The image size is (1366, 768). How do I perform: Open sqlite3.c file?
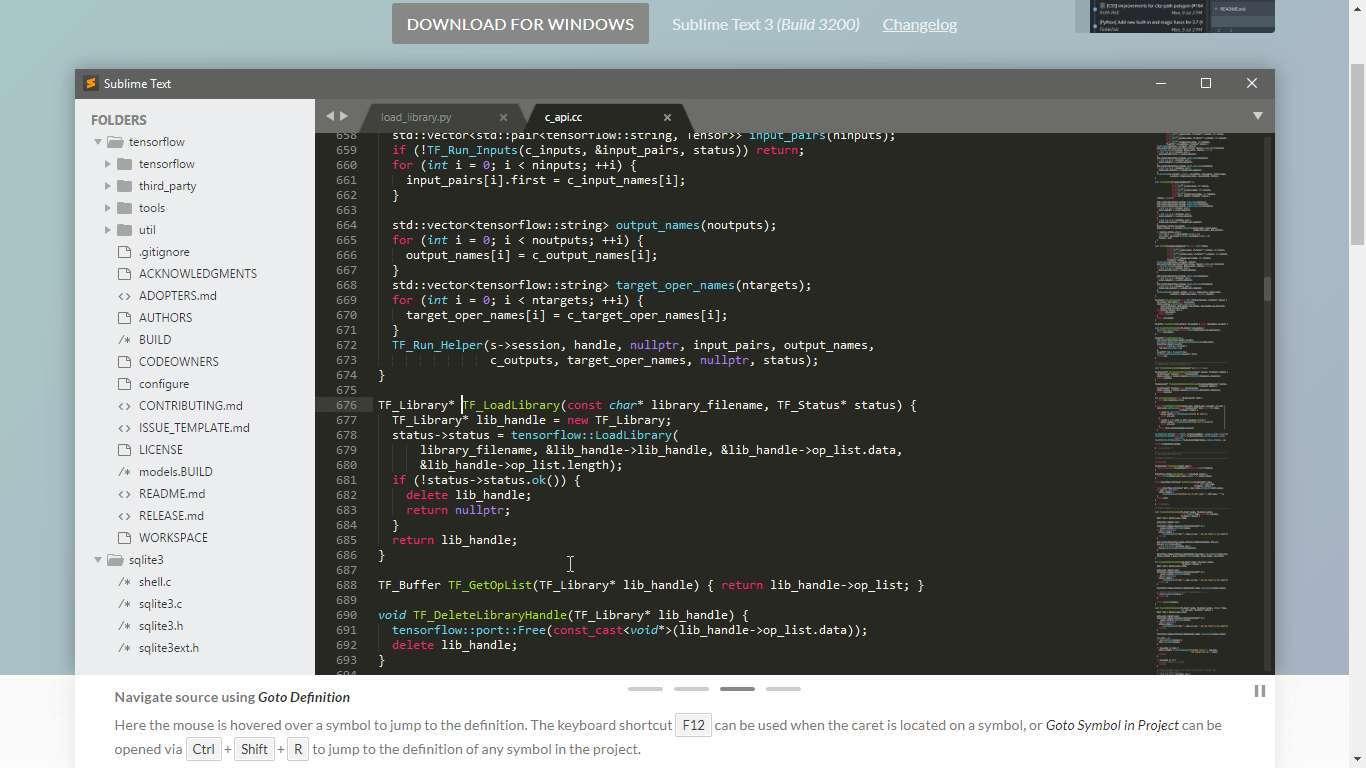point(160,604)
